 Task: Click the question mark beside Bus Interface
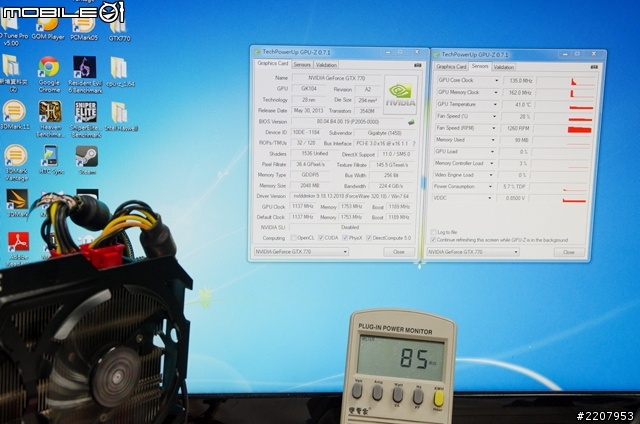coord(414,144)
